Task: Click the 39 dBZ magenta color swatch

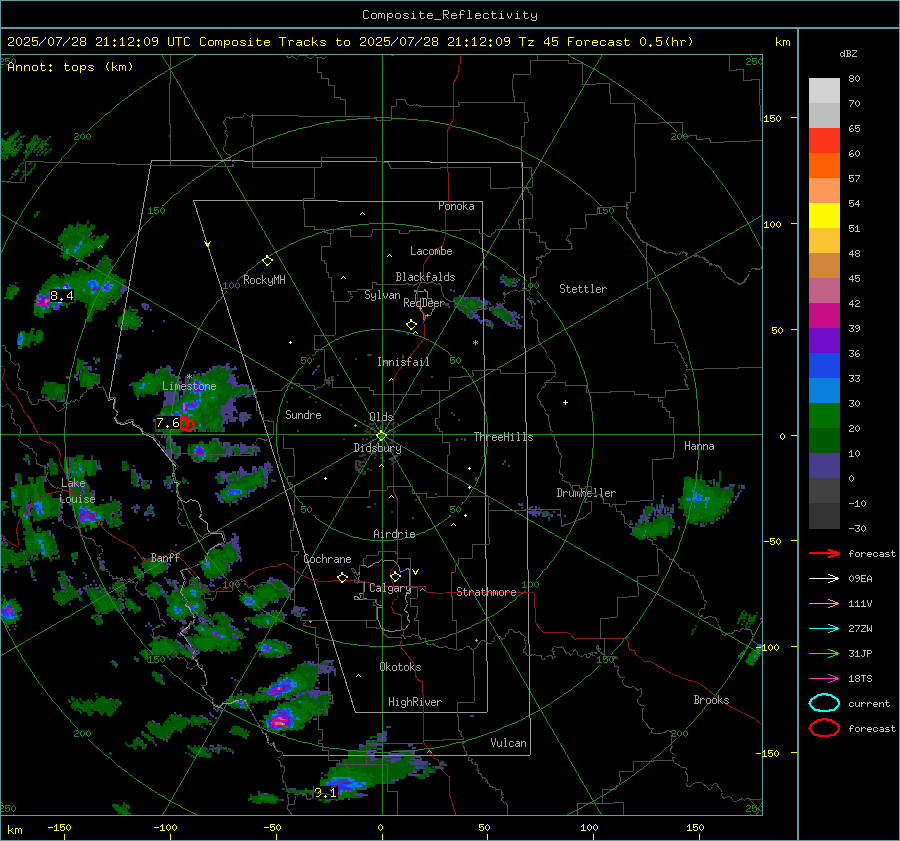Action: 824,316
